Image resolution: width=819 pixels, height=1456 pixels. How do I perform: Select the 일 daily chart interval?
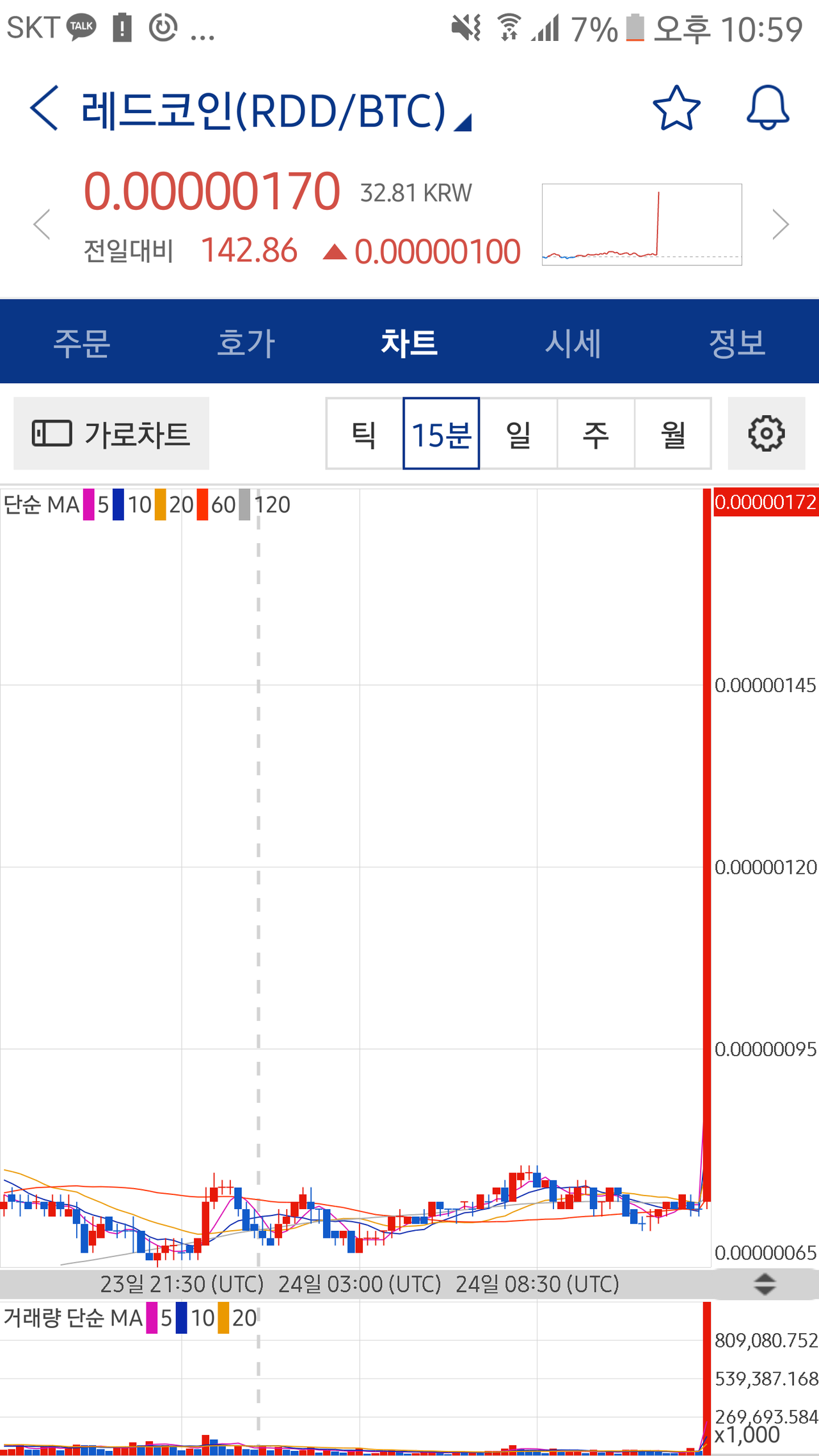(518, 434)
